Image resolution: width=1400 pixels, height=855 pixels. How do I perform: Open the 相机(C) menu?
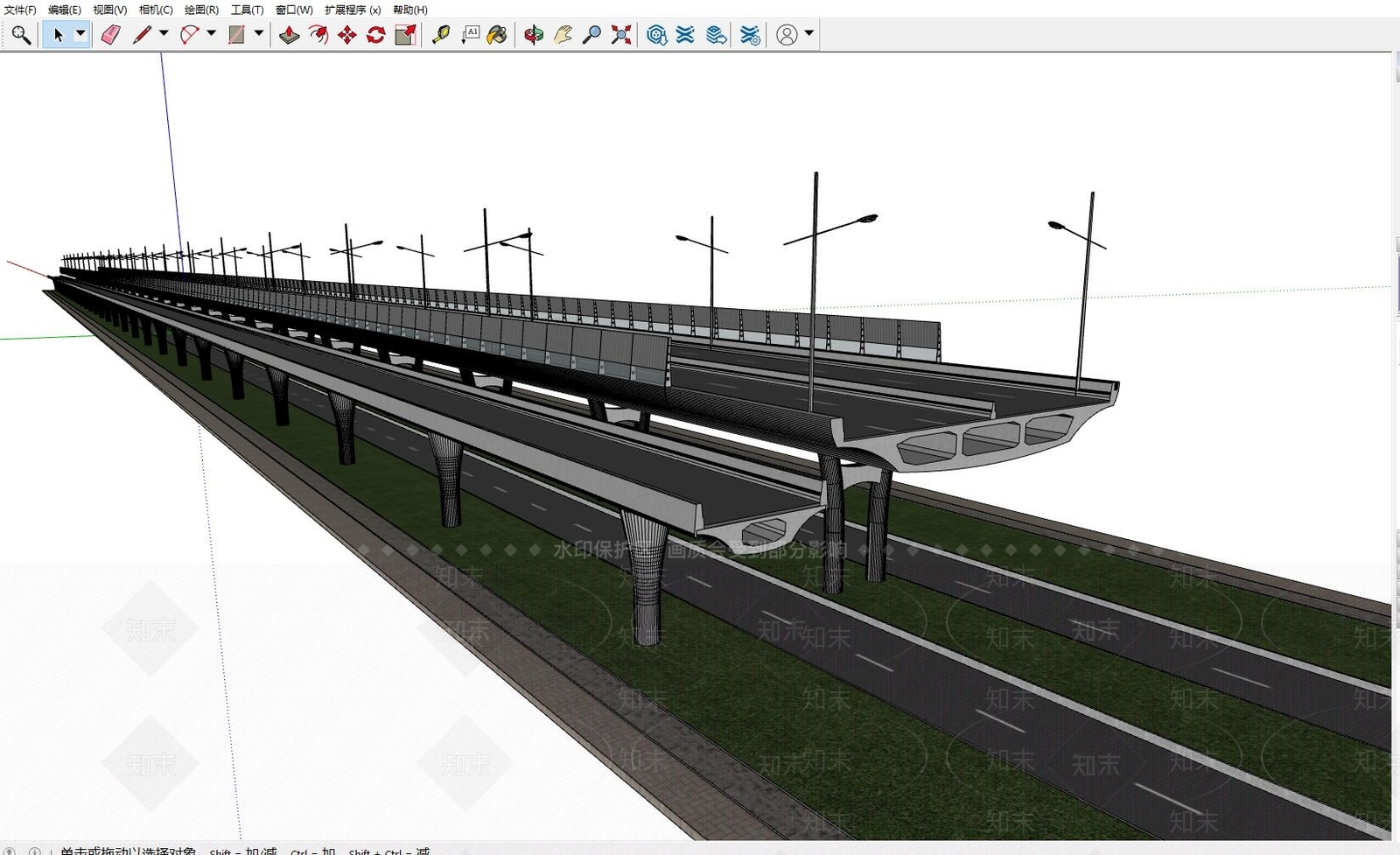tap(156, 10)
